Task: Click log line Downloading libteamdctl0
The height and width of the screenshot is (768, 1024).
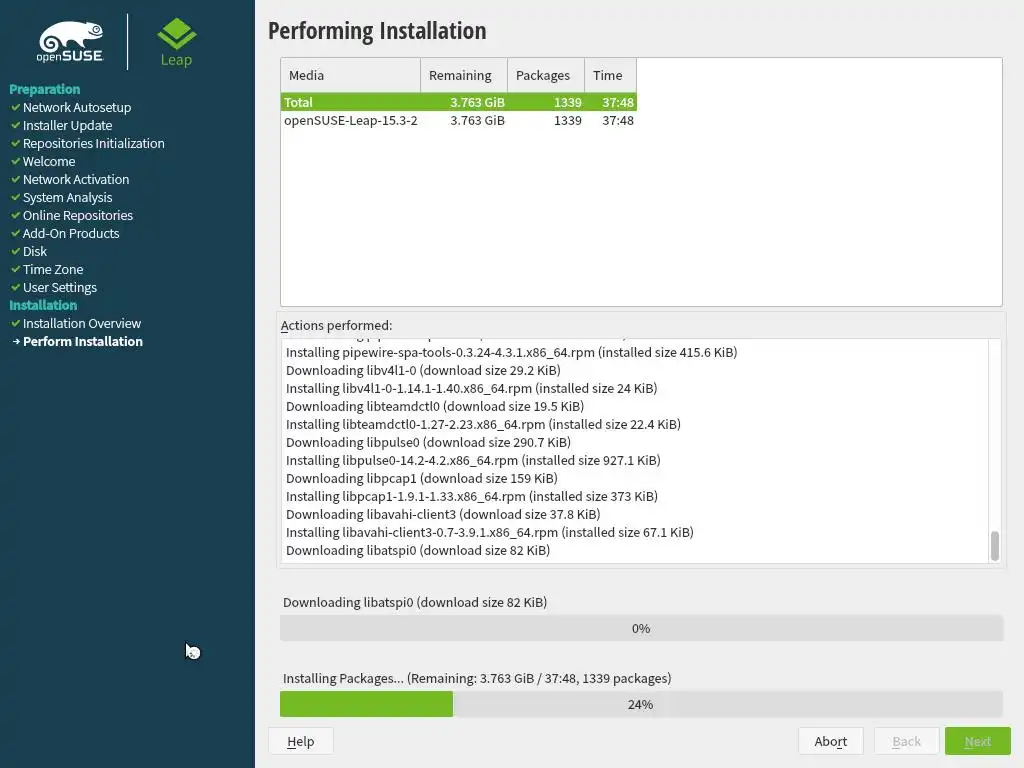Action: (435, 406)
